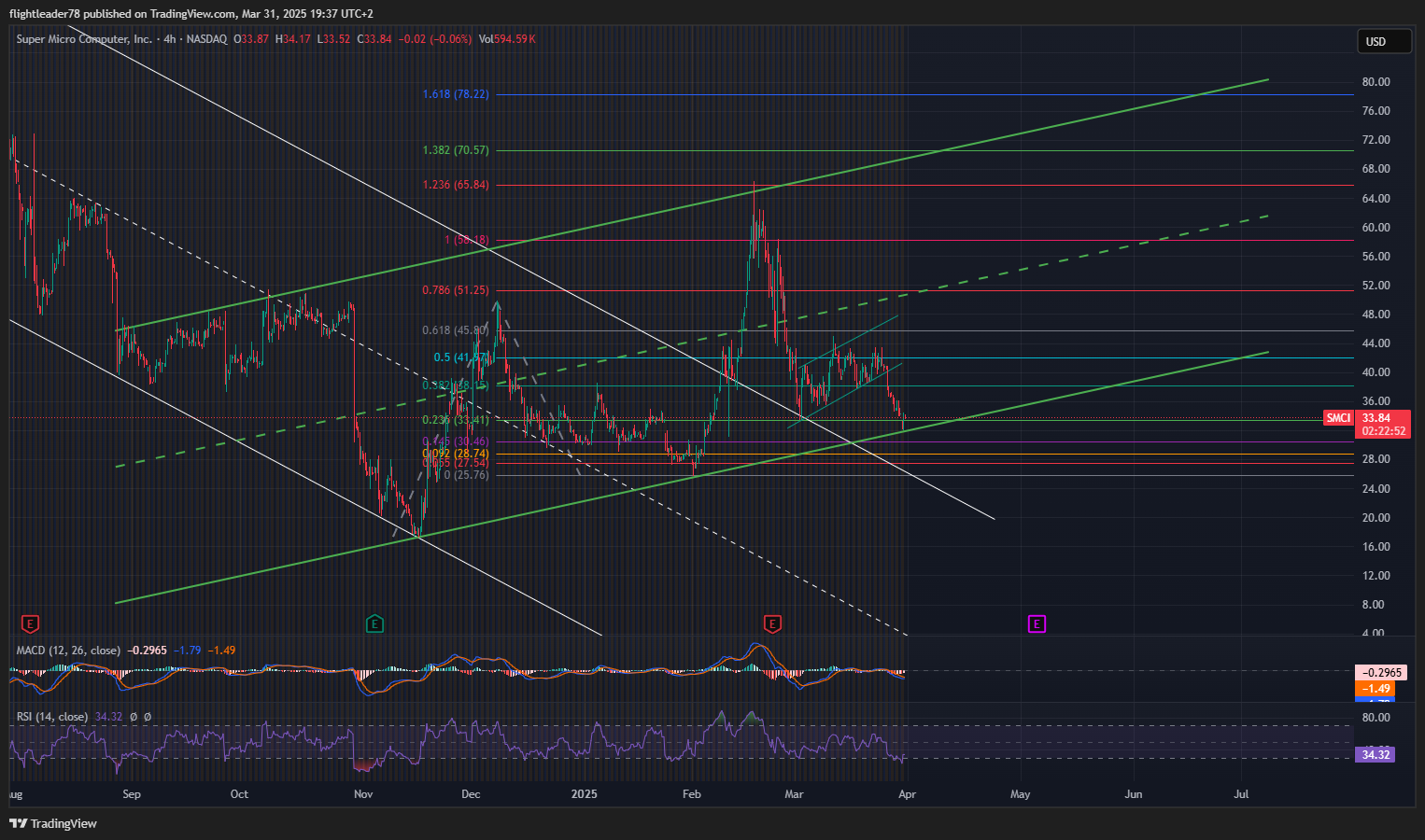The height and width of the screenshot is (840, 1425).
Task: Click the TradingView logo at the bottom left
Action: click(53, 823)
